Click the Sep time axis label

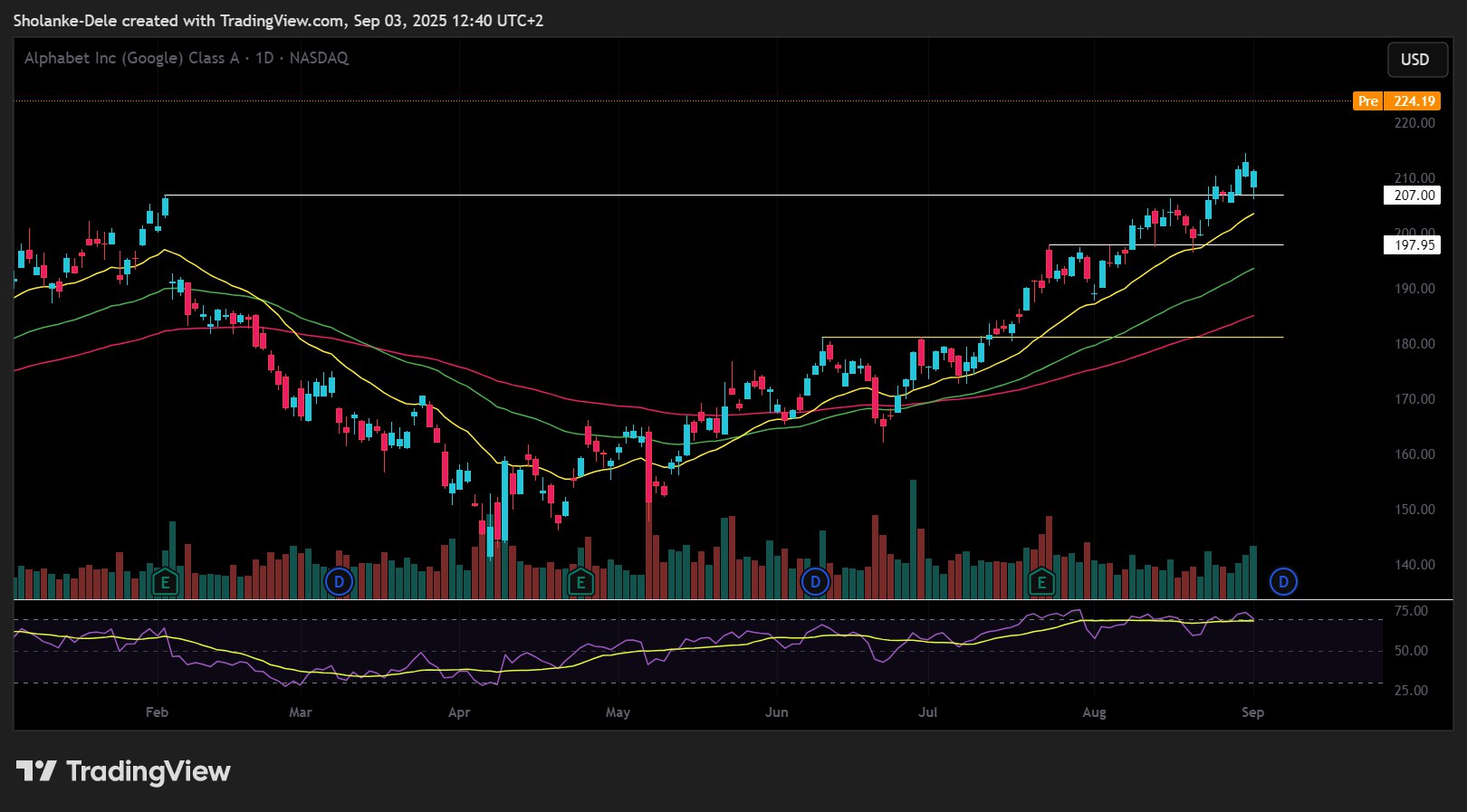pos(1252,712)
